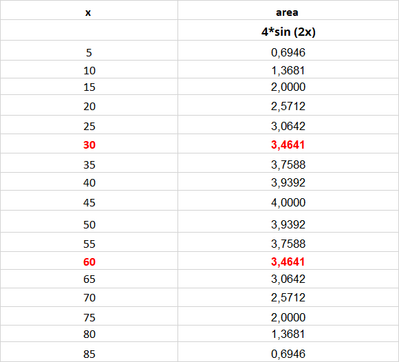Select the x cell with value 40
This screenshot has height=362, width=399.
click(89, 182)
